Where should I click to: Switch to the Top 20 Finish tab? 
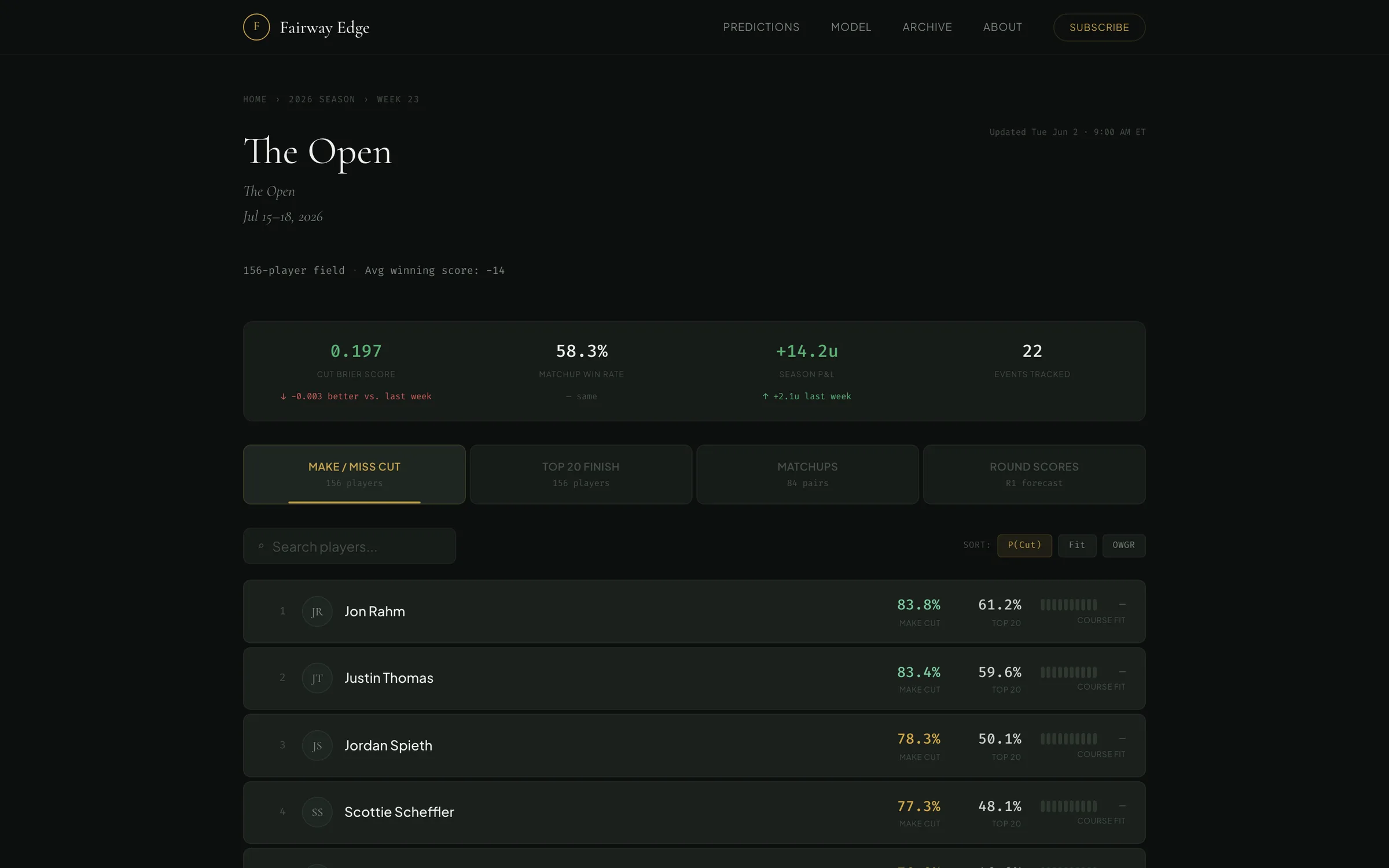[581, 474]
